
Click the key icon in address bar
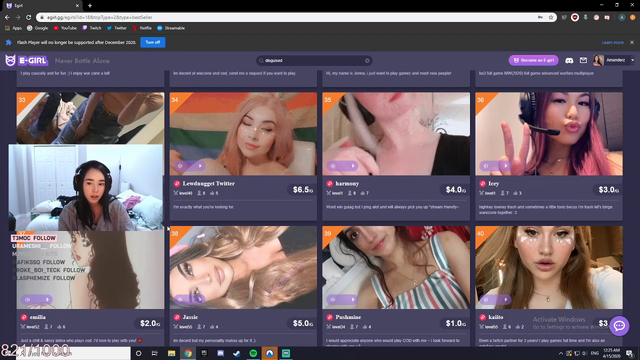540,18
